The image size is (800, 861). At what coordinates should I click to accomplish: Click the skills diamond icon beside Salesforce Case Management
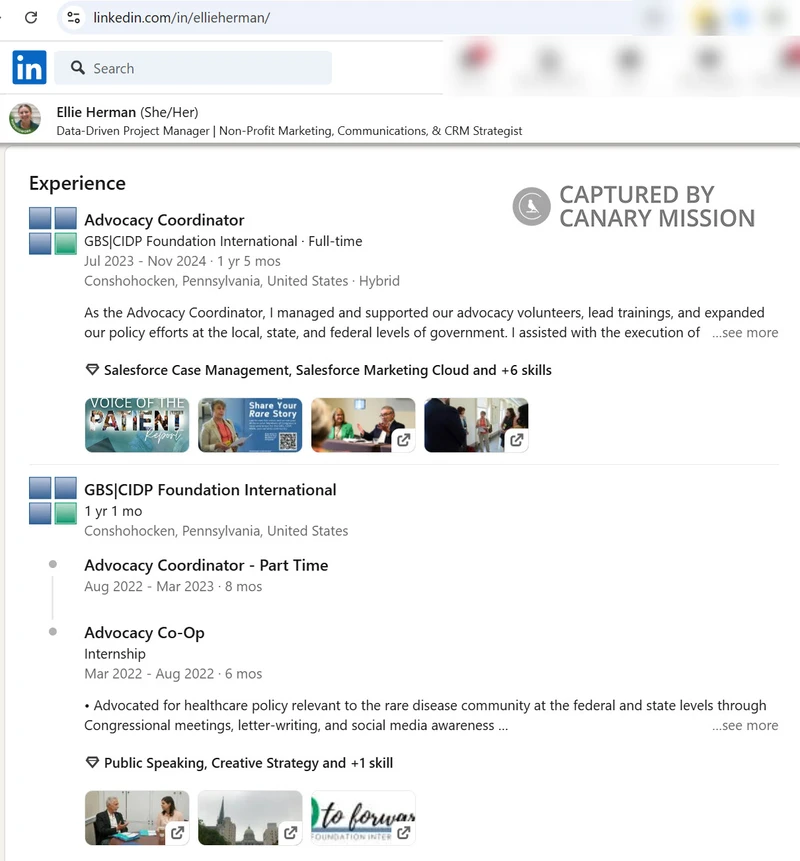92,370
